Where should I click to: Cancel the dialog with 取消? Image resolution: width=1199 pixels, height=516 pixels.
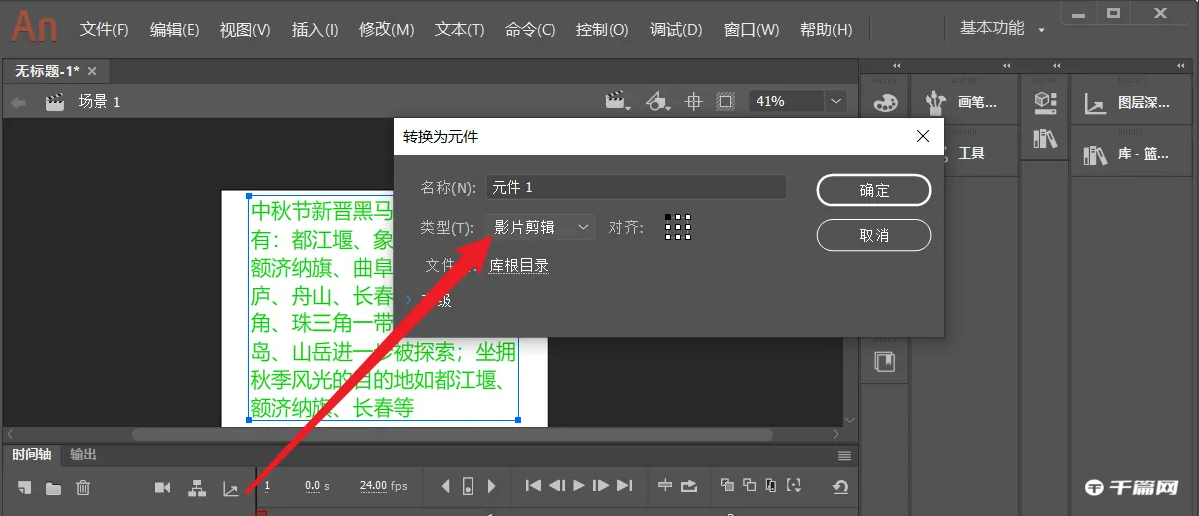(874, 235)
